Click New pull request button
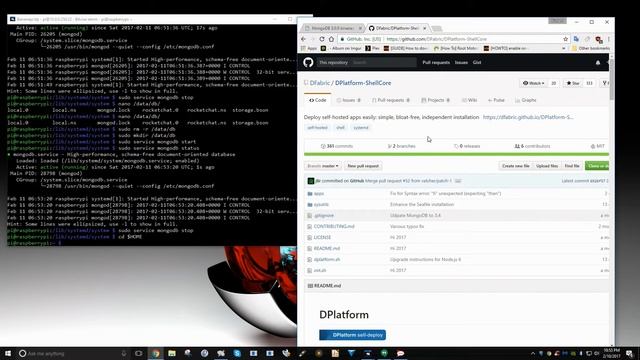640x360 pixels. point(363,166)
